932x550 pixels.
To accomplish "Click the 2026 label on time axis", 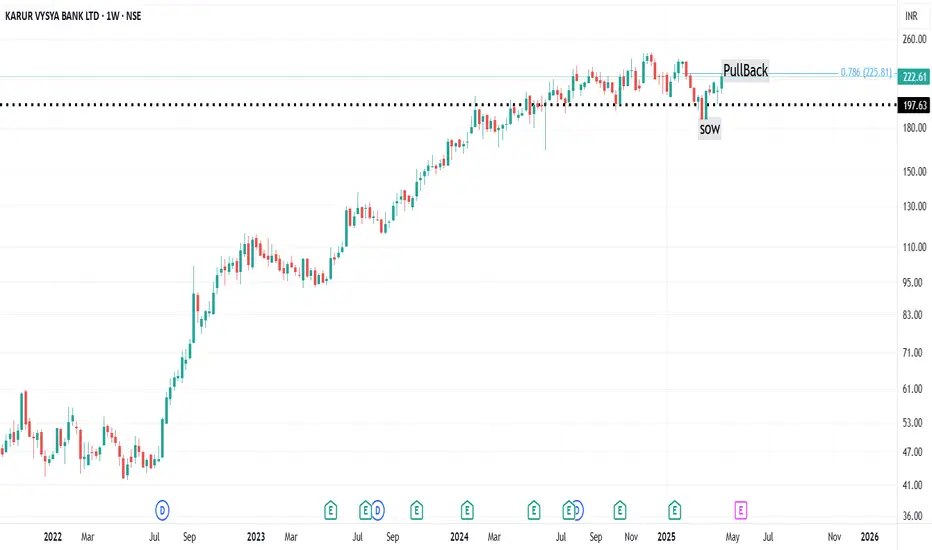I will 870,537.
